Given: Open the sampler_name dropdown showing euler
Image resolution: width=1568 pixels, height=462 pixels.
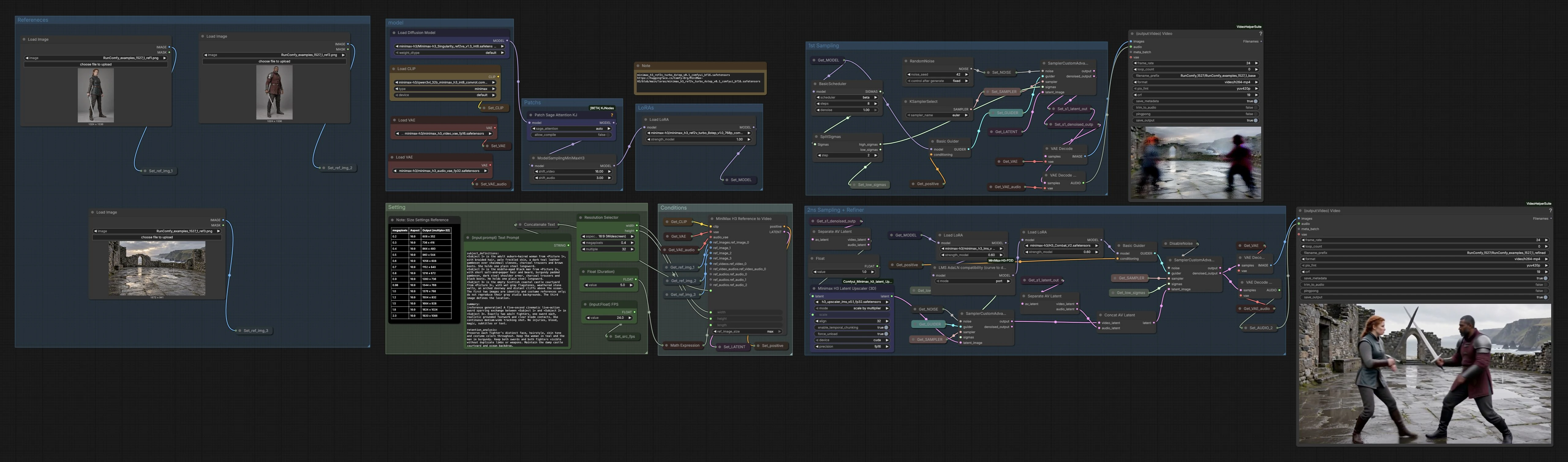Looking at the screenshot, I should (x=937, y=115).
